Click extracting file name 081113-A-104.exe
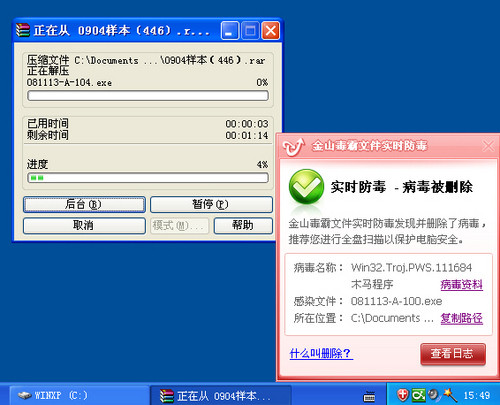The height and width of the screenshot is (405, 500). [x=69, y=83]
